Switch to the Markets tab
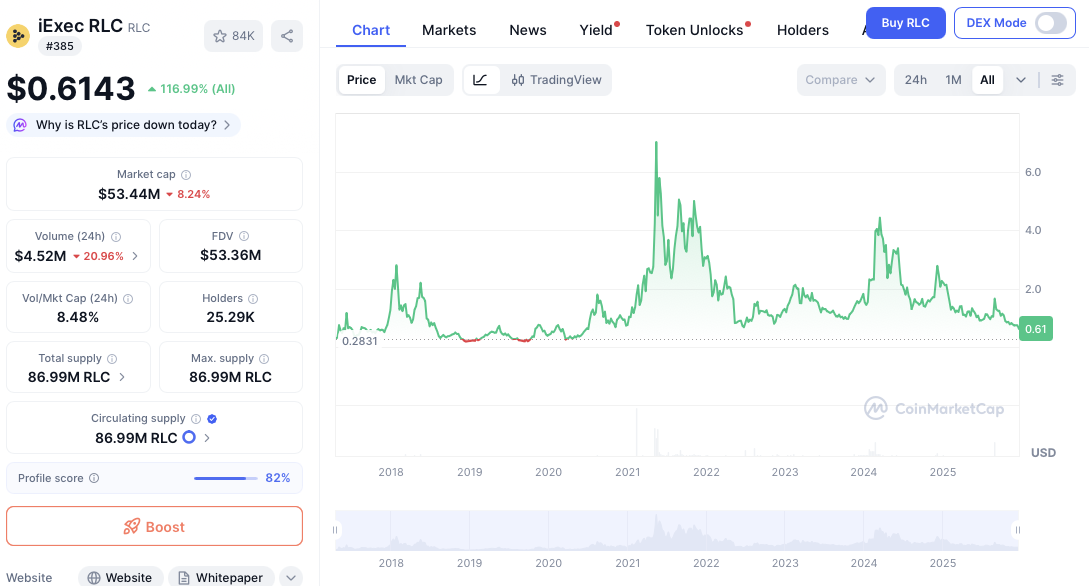The width and height of the screenshot is (1089, 586). click(449, 30)
